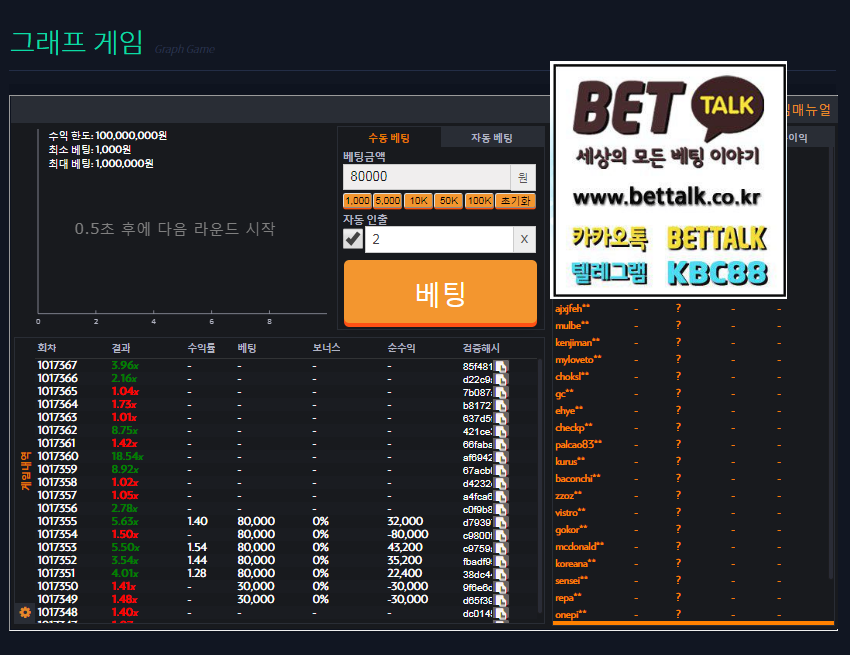Select player ajxjfeh** in the list

click(x=572, y=309)
